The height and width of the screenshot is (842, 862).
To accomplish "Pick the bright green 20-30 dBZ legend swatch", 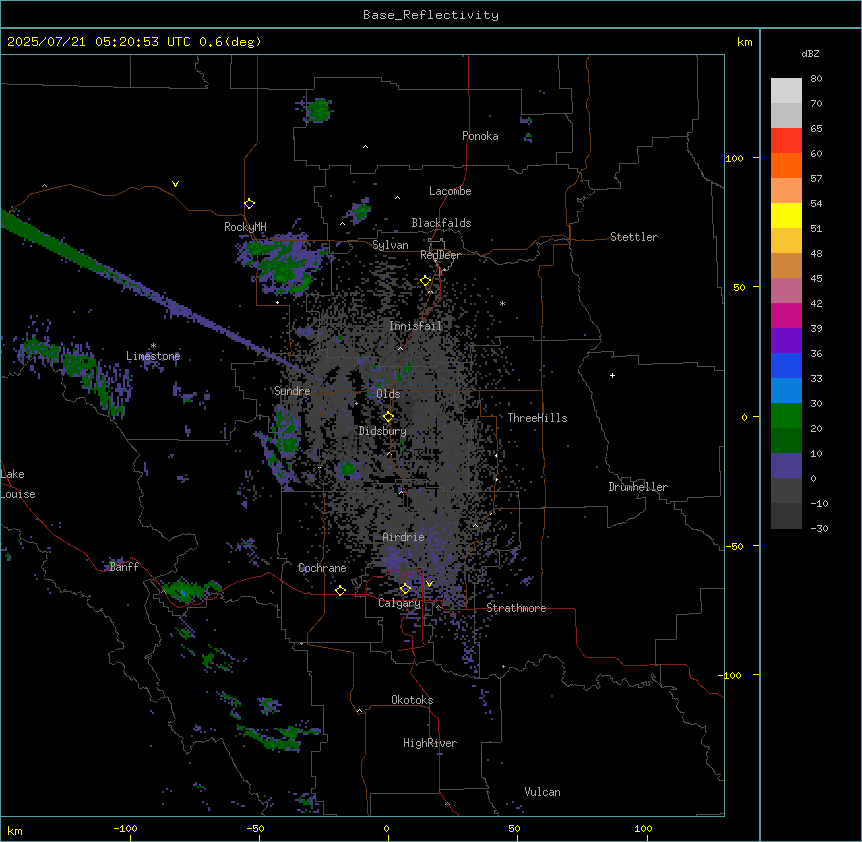I will coord(786,416).
